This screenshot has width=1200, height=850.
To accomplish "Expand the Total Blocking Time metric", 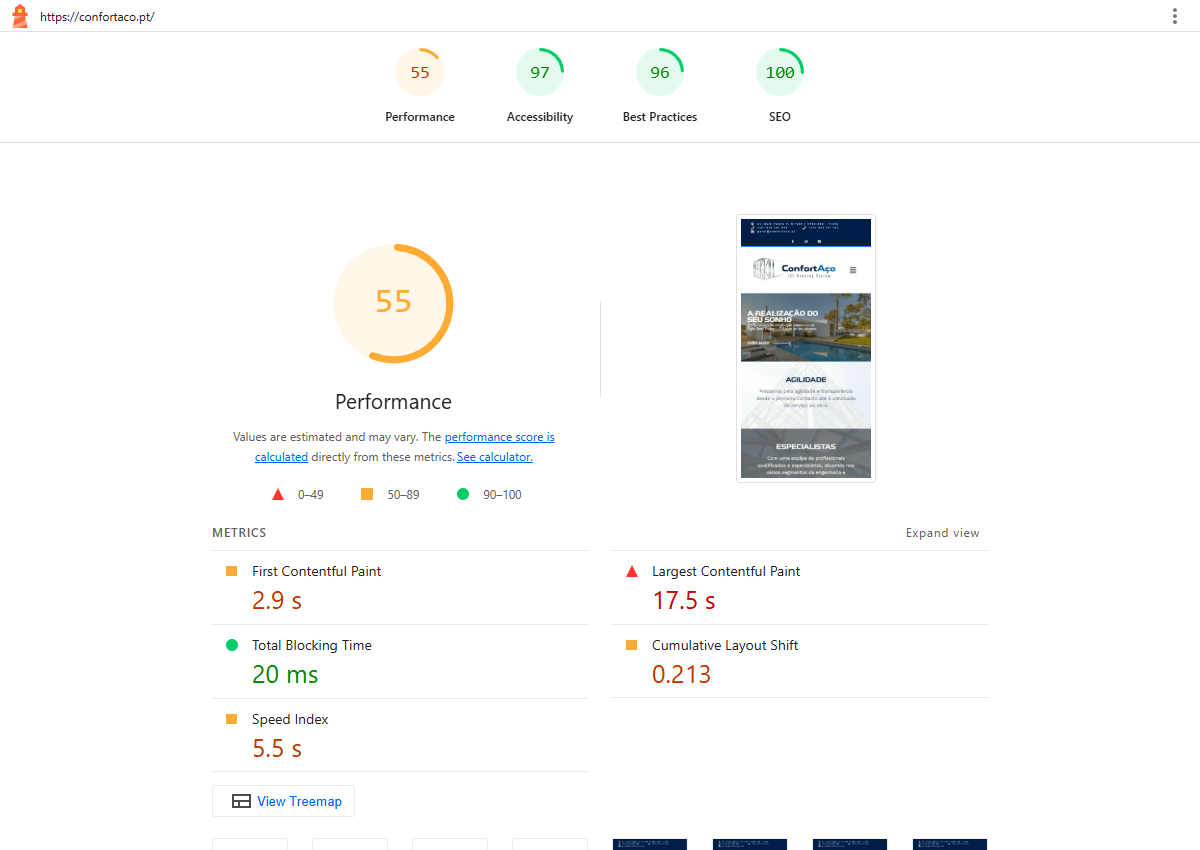I will pos(400,662).
